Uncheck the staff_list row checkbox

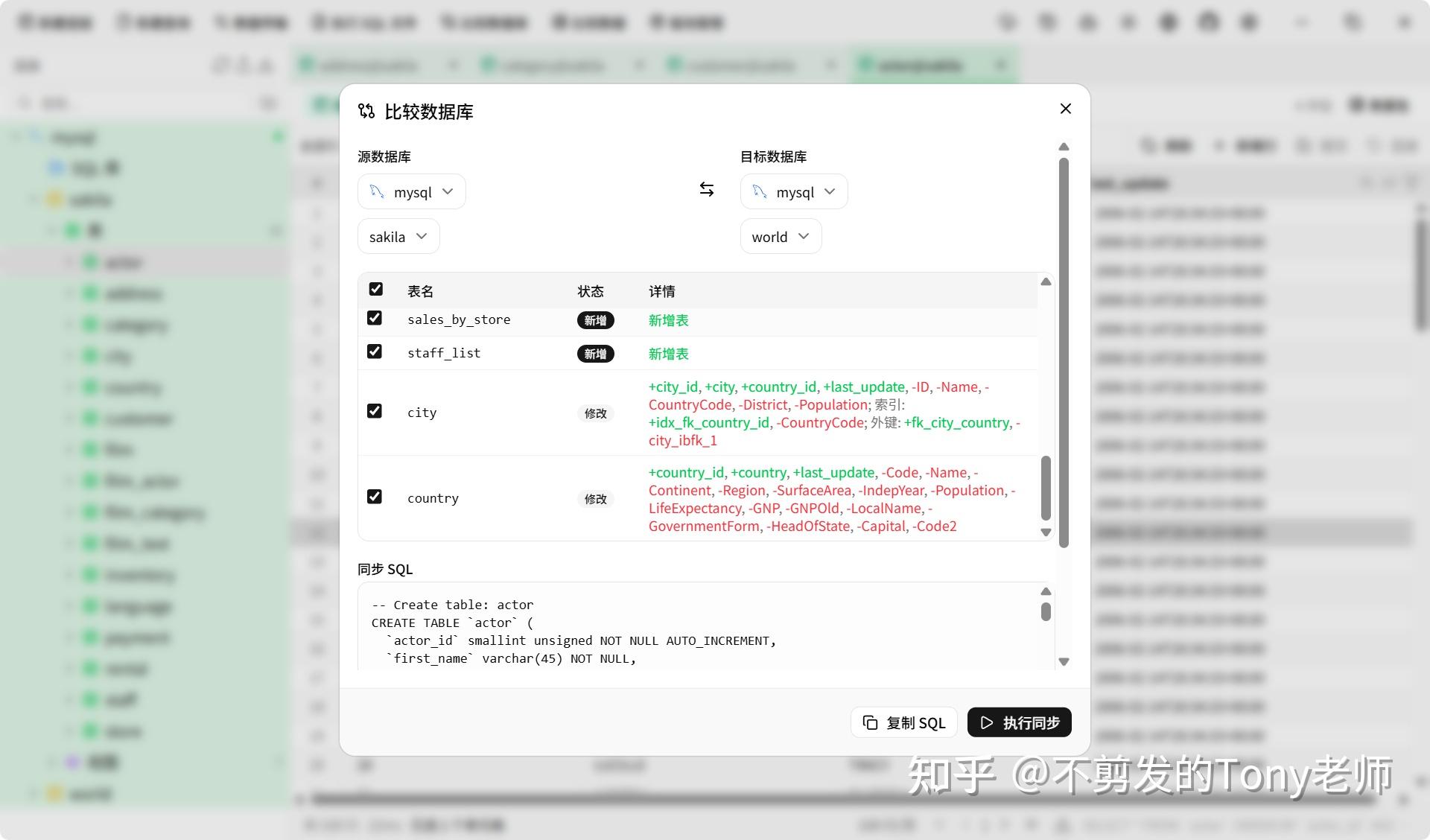tap(375, 351)
